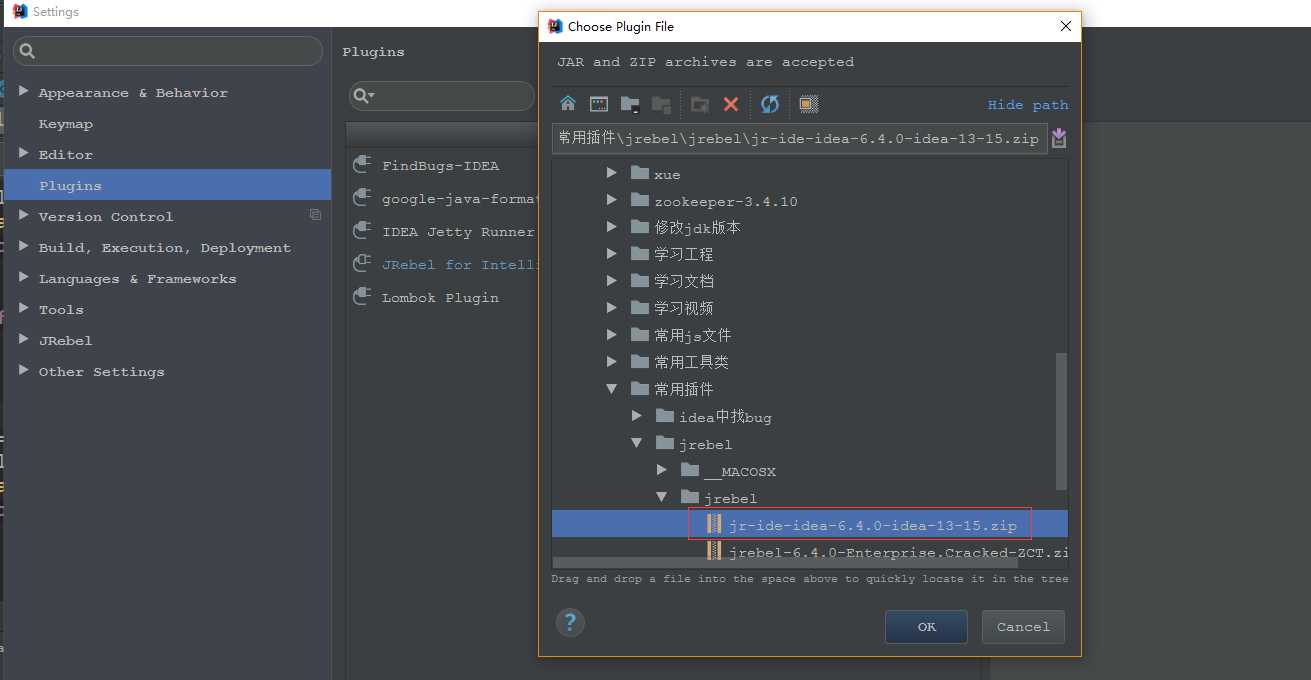Click the search icon in Settings search box
1311x680 pixels.
point(27,51)
